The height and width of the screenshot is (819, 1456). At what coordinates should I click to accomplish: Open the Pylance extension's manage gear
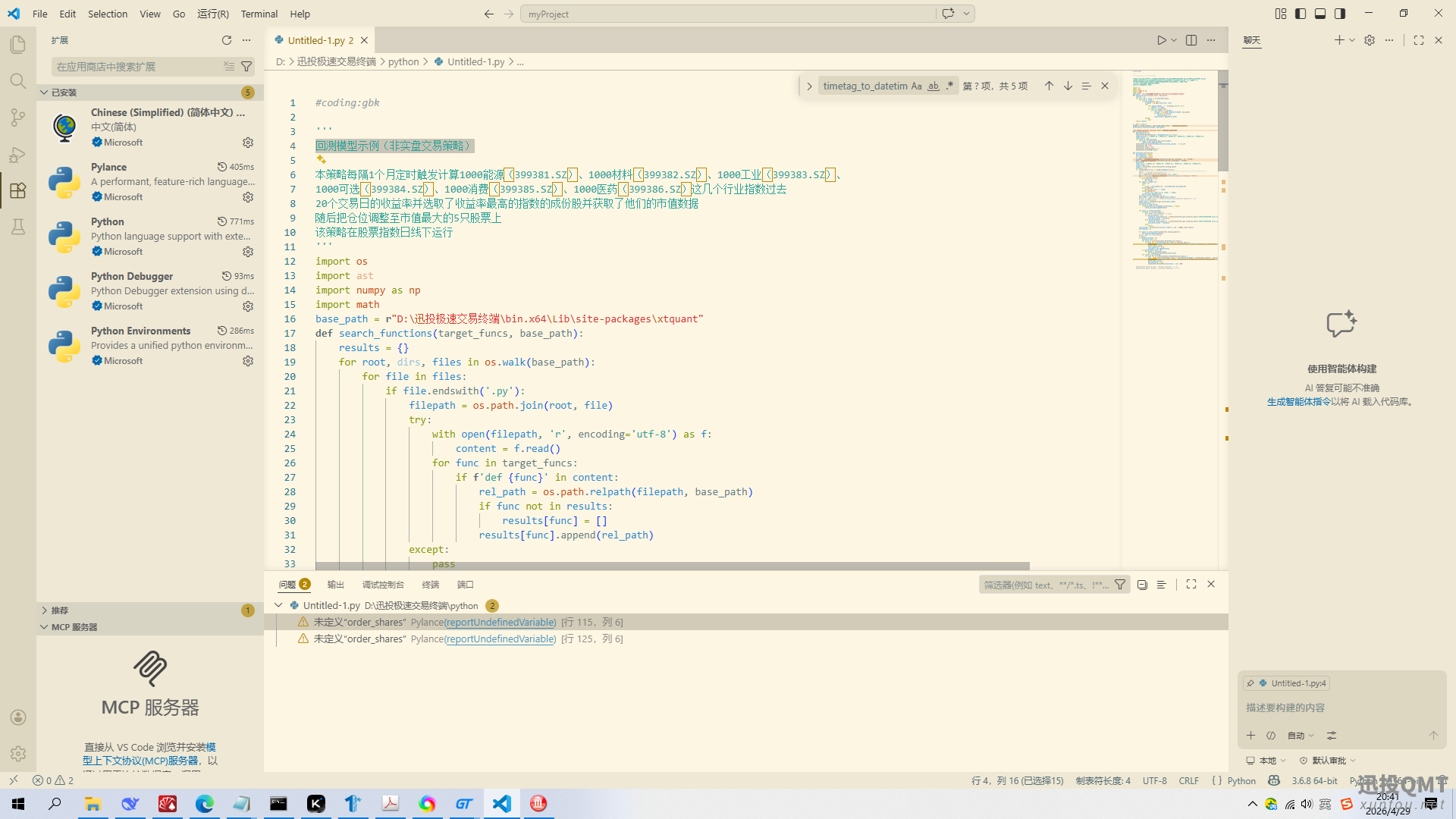248,197
